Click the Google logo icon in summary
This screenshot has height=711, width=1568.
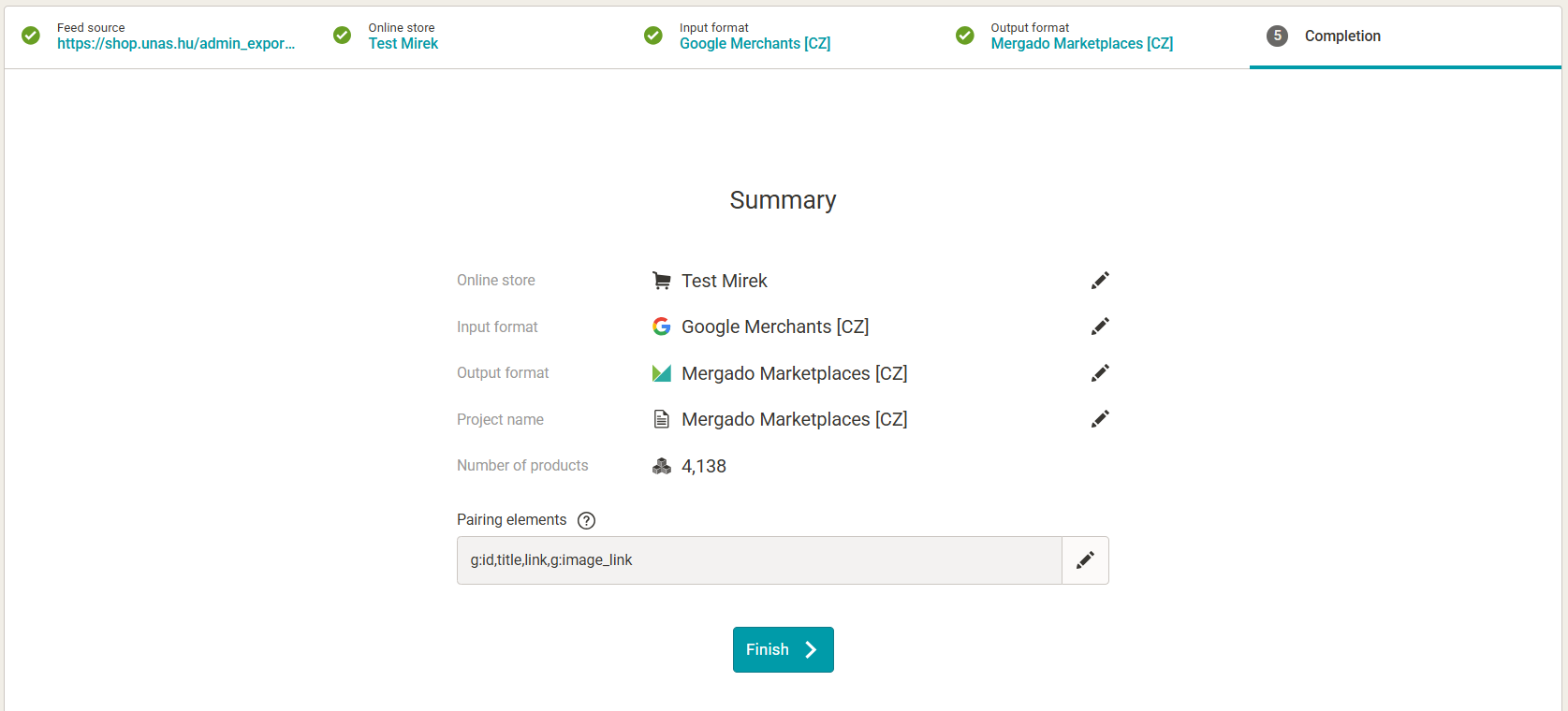pos(661,326)
